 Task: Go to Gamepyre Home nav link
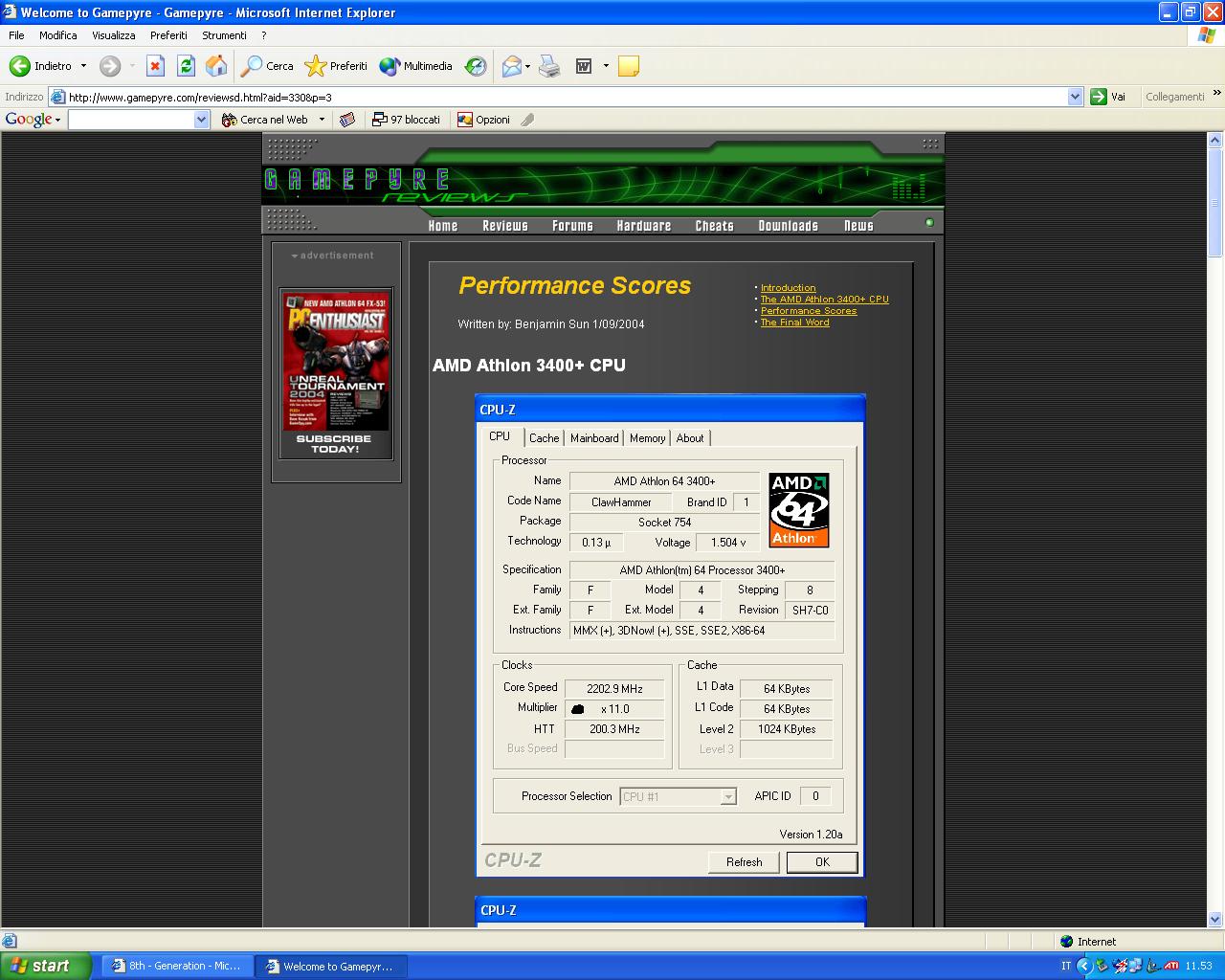443,226
